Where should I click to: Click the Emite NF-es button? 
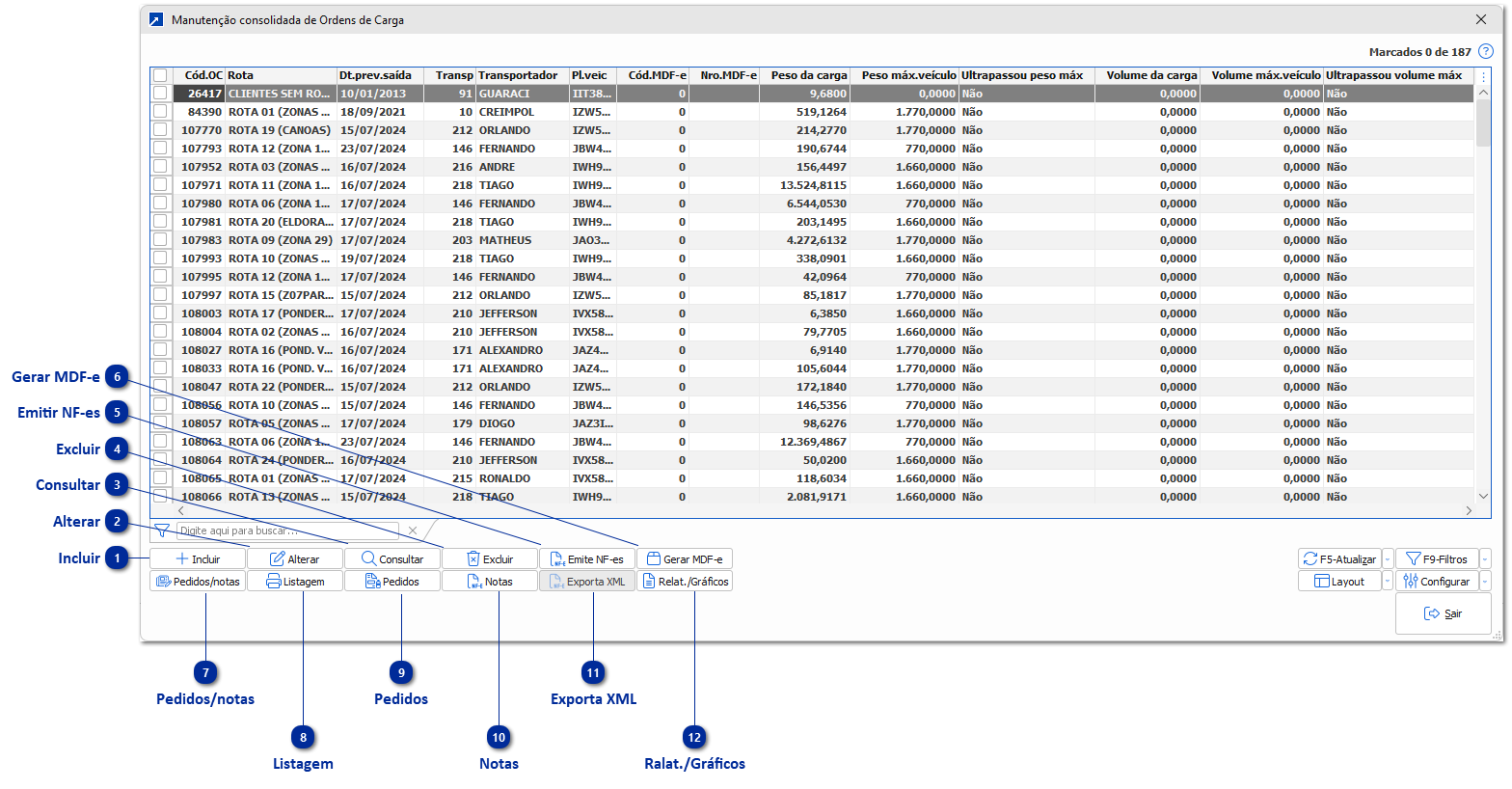pos(587,559)
